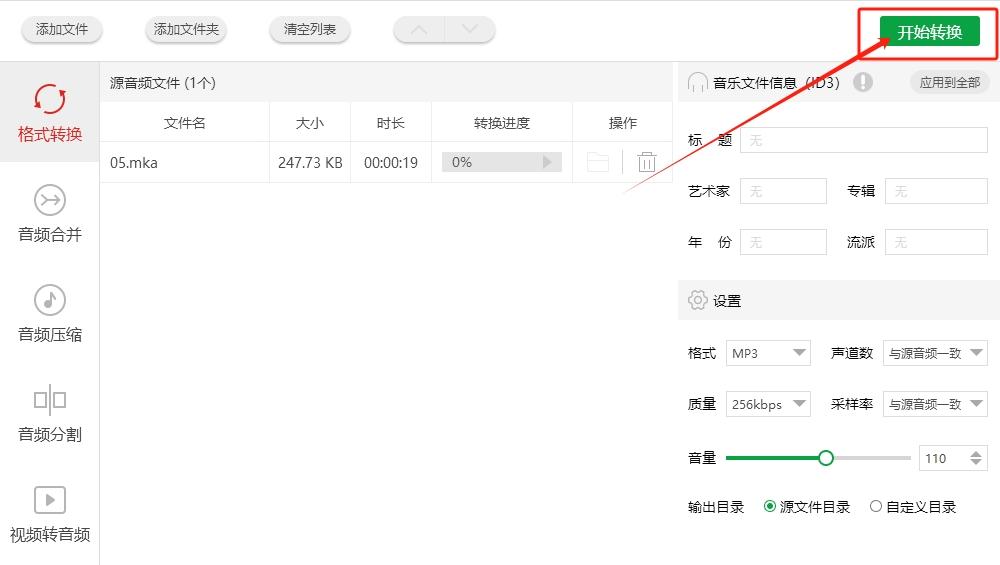Click the headphone icon beside 音乐文件信息

(698, 82)
